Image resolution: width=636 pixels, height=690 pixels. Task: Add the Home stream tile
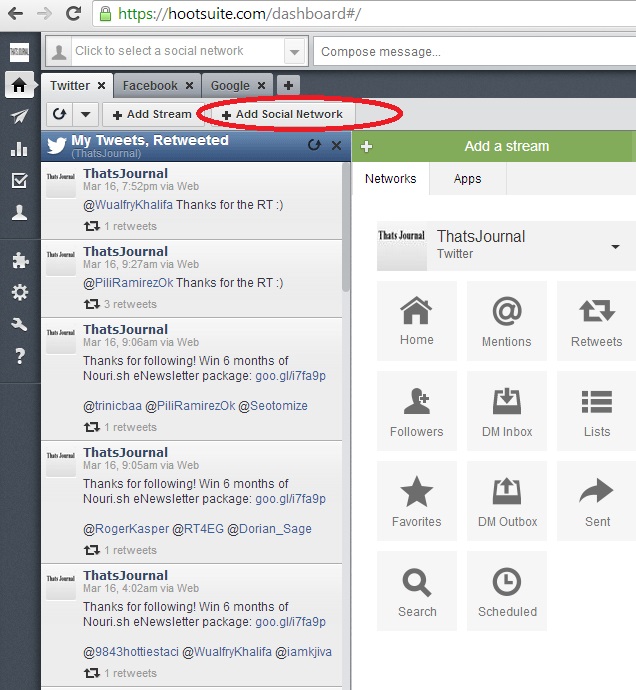coord(417,321)
